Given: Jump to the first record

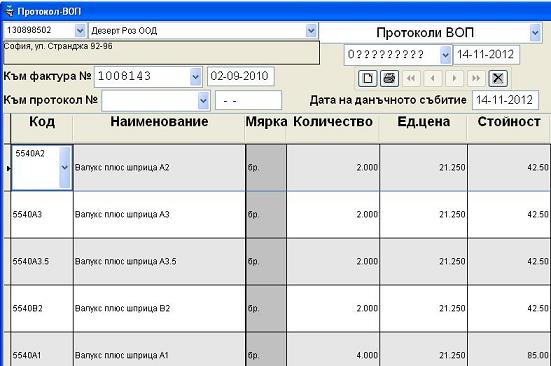Looking at the screenshot, I should pyautogui.click(x=411, y=78).
